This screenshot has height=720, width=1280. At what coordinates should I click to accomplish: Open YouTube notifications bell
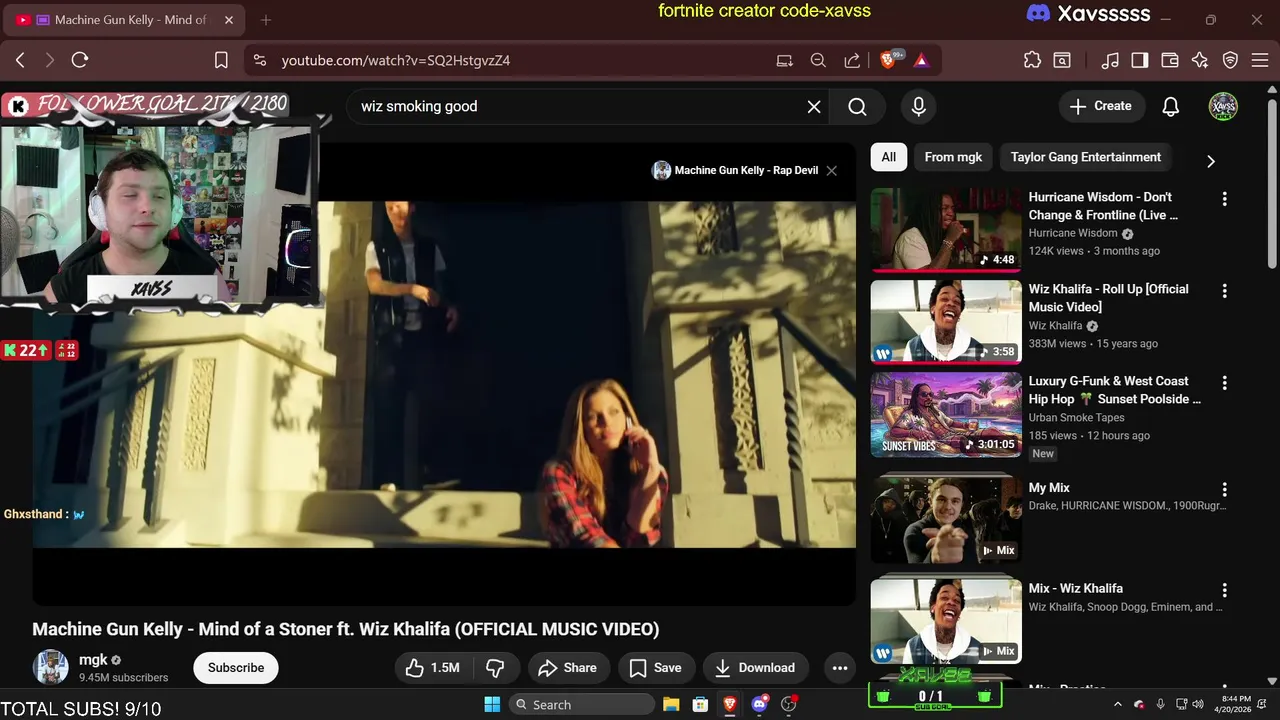[1171, 106]
